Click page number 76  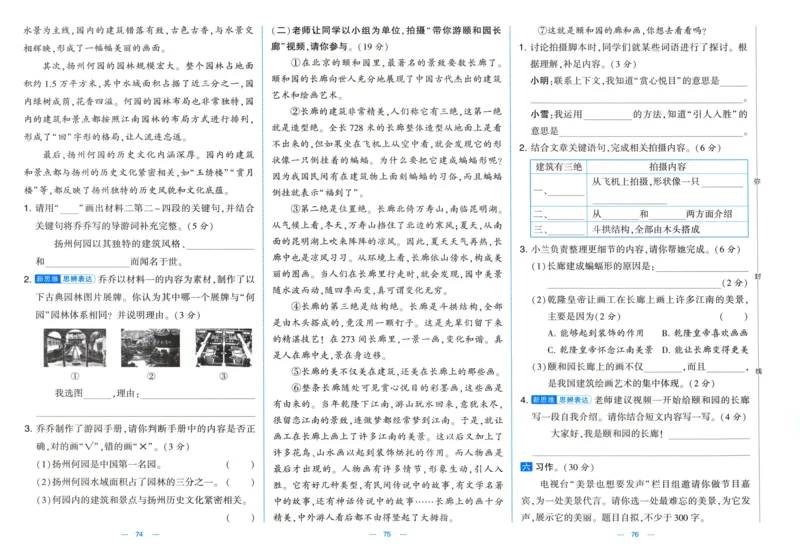[x=635, y=534]
